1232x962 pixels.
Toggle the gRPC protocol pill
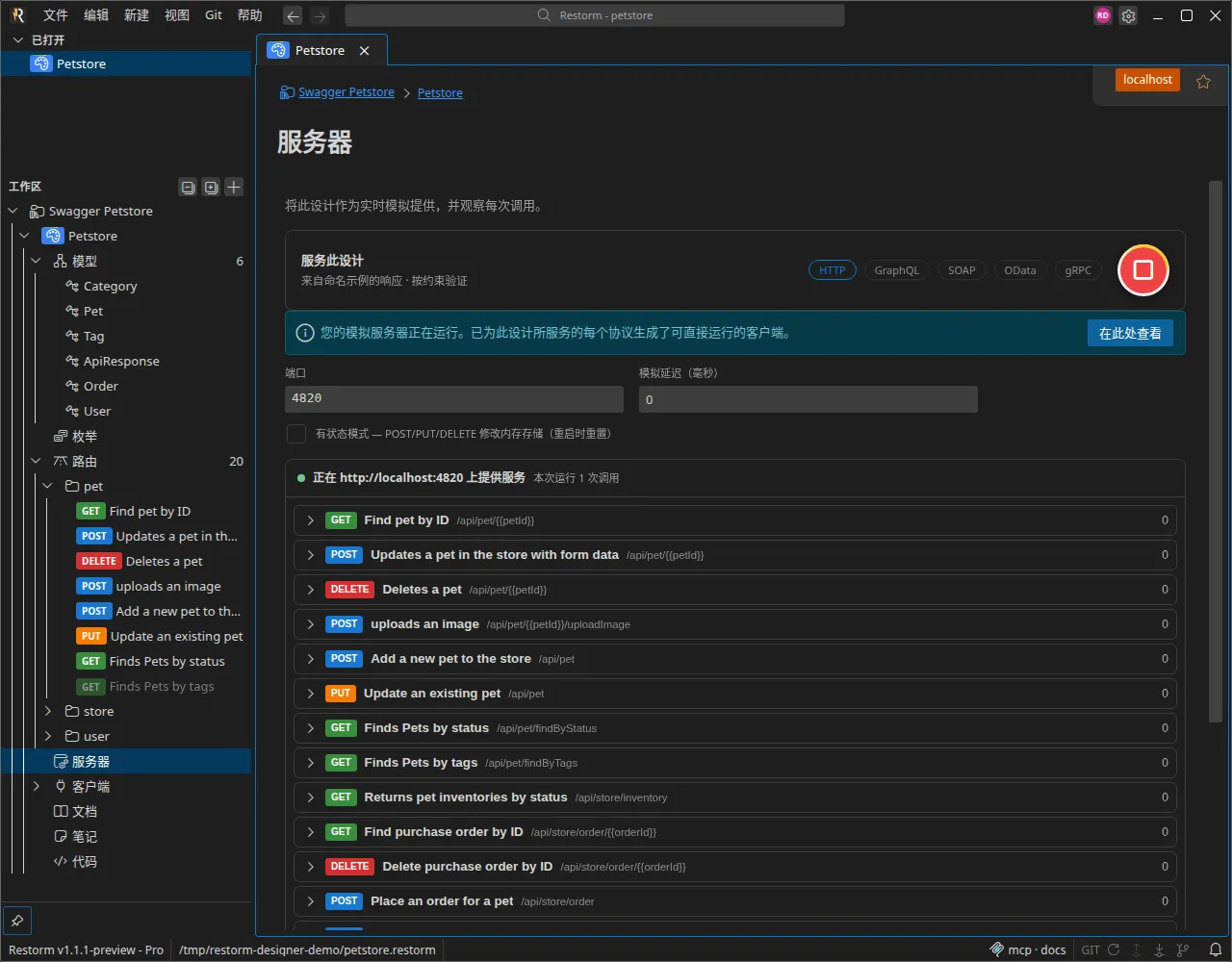pyautogui.click(x=1078, y=270)
